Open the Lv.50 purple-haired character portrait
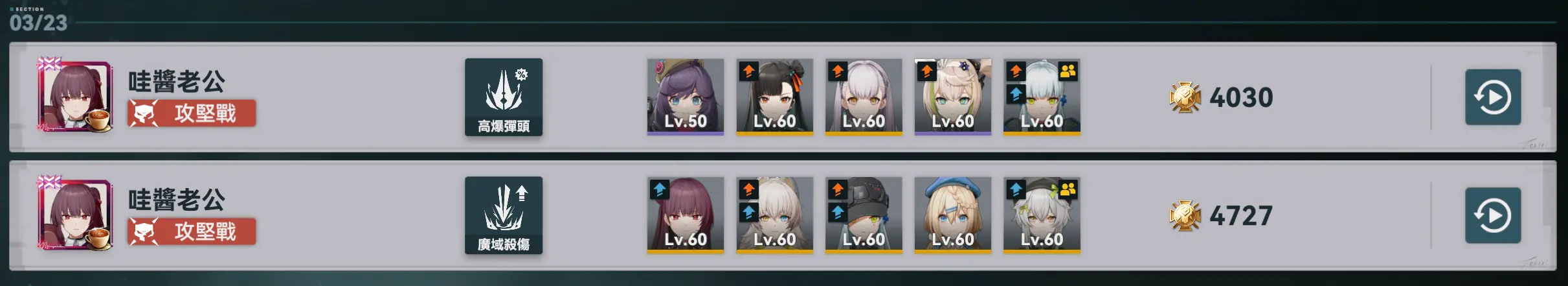Image resolution: width=1568 pixels, height=286 pixels. 686,97
